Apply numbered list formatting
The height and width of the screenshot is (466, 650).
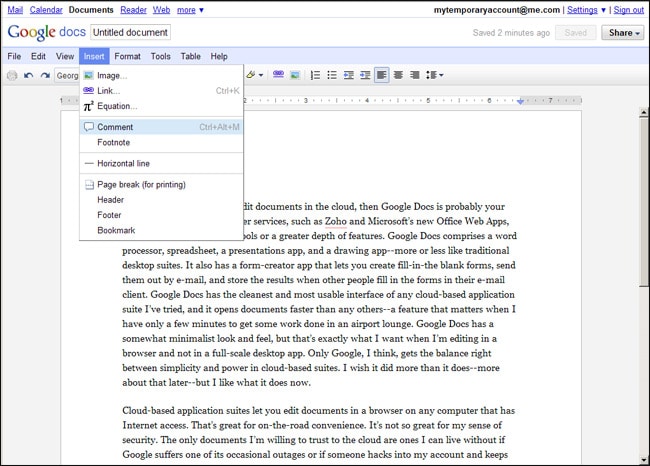click(x=315, y=75)
